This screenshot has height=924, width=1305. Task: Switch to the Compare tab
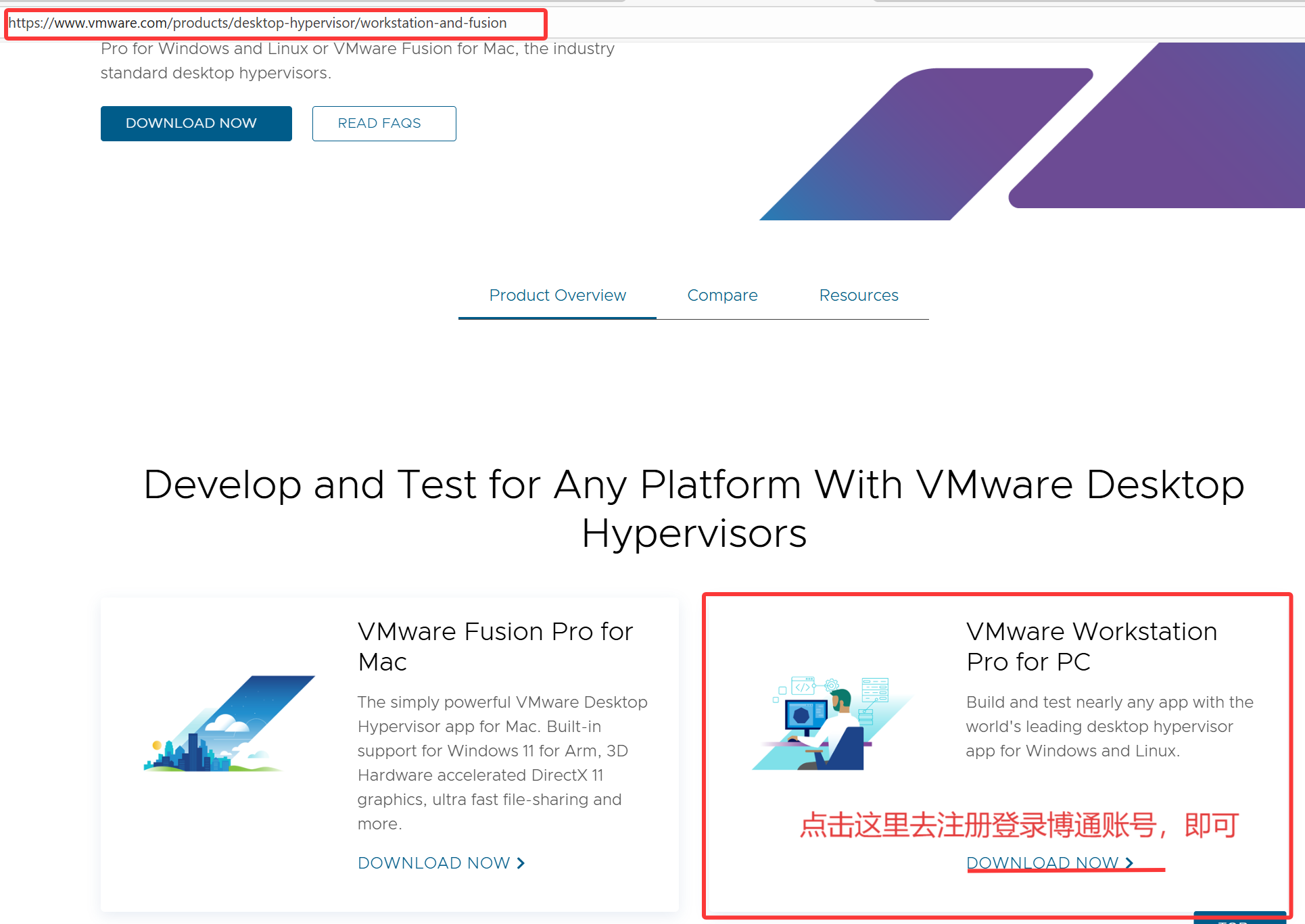(x=722, y=295)
